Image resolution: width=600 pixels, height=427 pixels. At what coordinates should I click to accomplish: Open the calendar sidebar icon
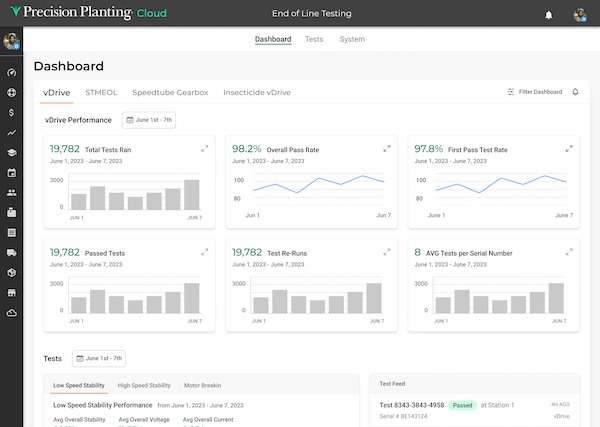[x=11, y=173]
